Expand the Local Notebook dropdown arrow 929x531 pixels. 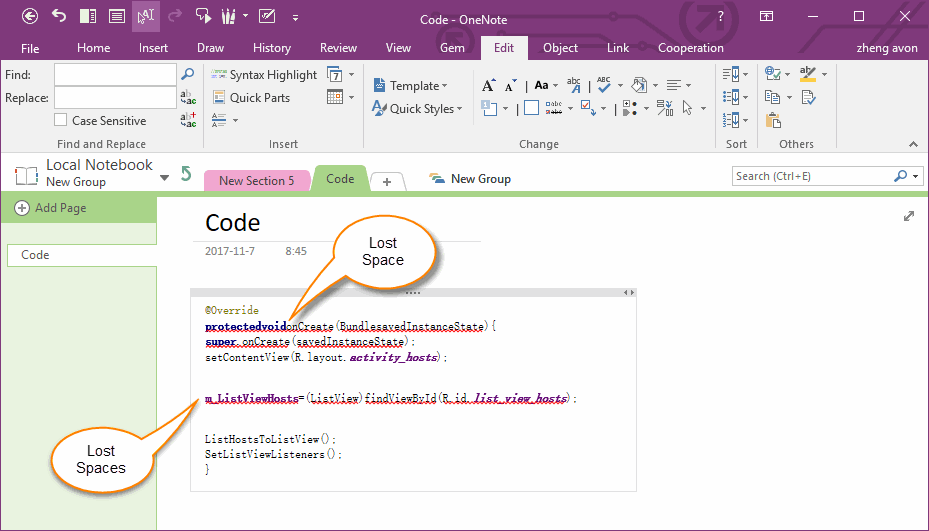(164, 178)
